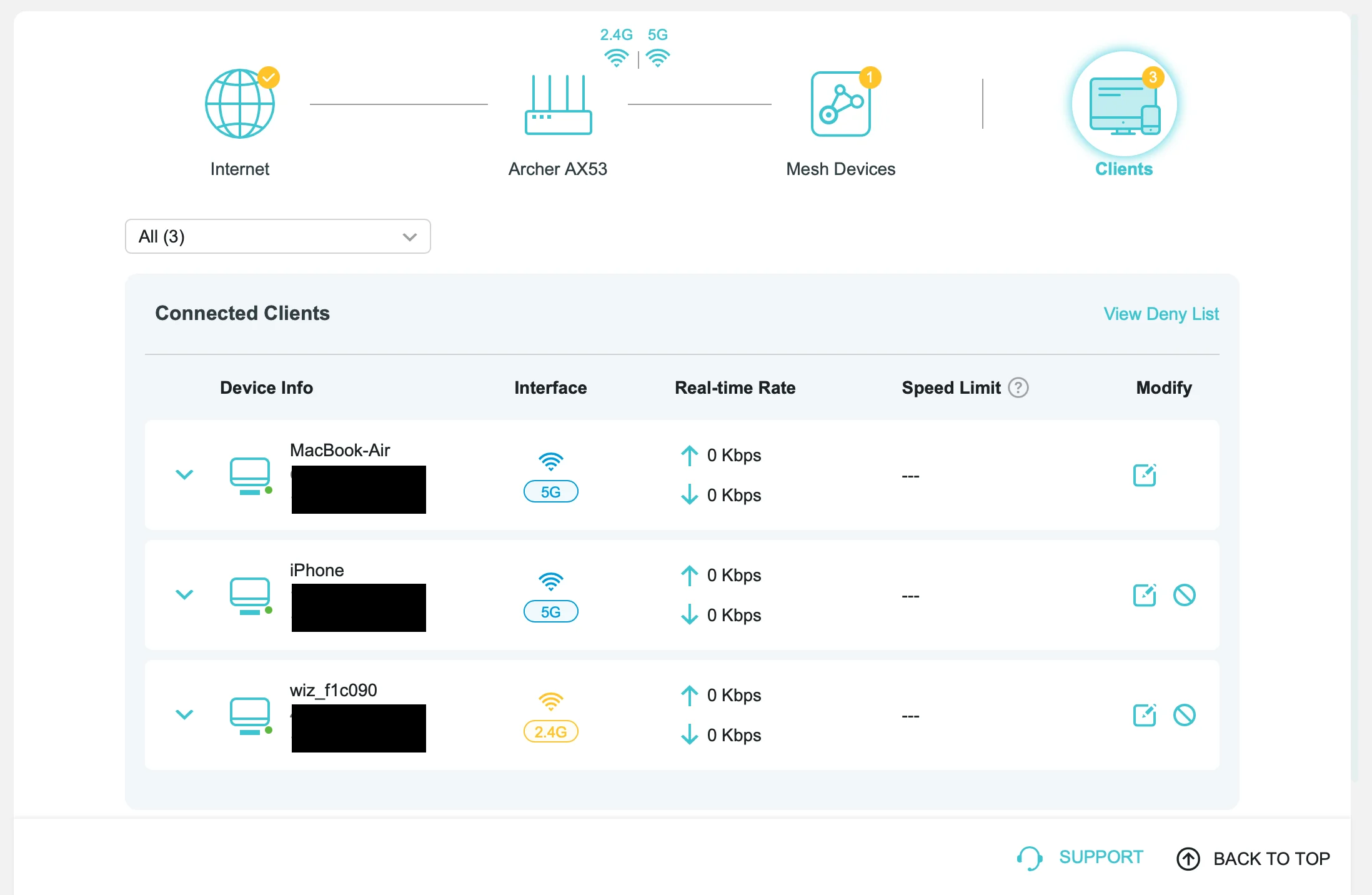Click the iPhone speed limit value
This screenshot has height=895, width=1372.
910,596
